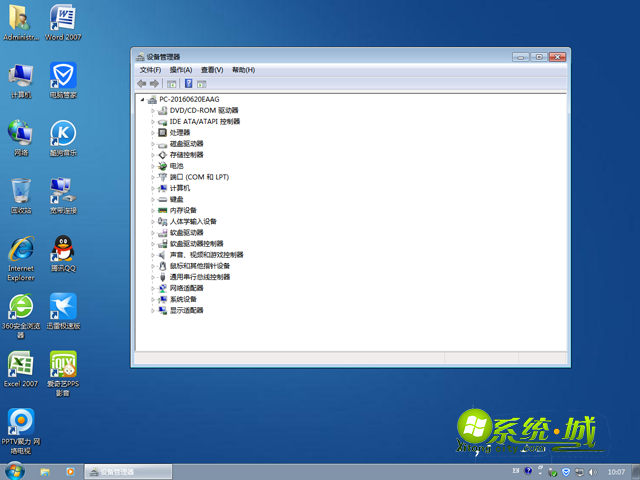Click the Back arrow toolbar icon
The height and width of the screenshot is (480, 640).
click(x=142, y=84)
